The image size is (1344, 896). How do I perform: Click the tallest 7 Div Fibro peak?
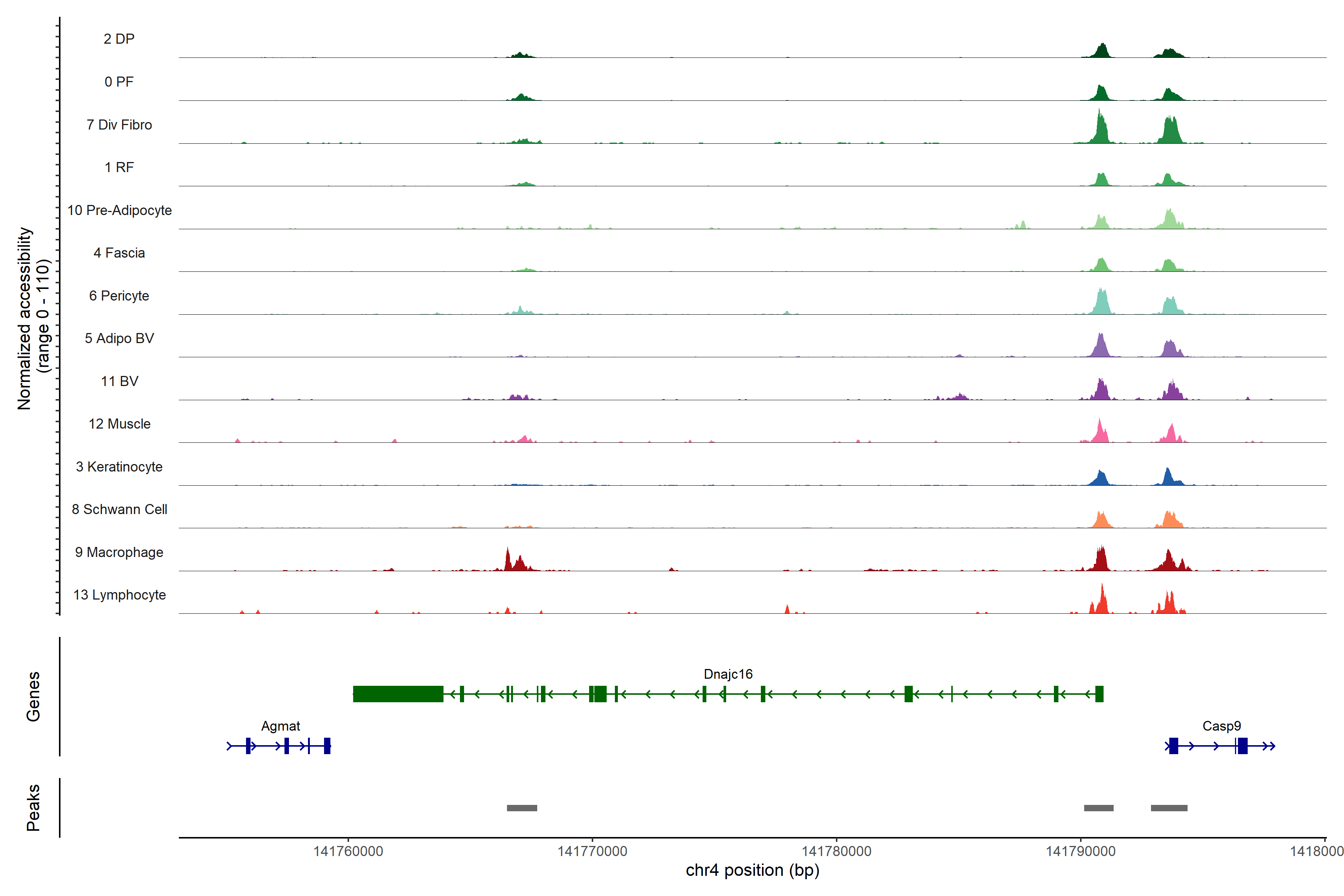click(1099, 128)
